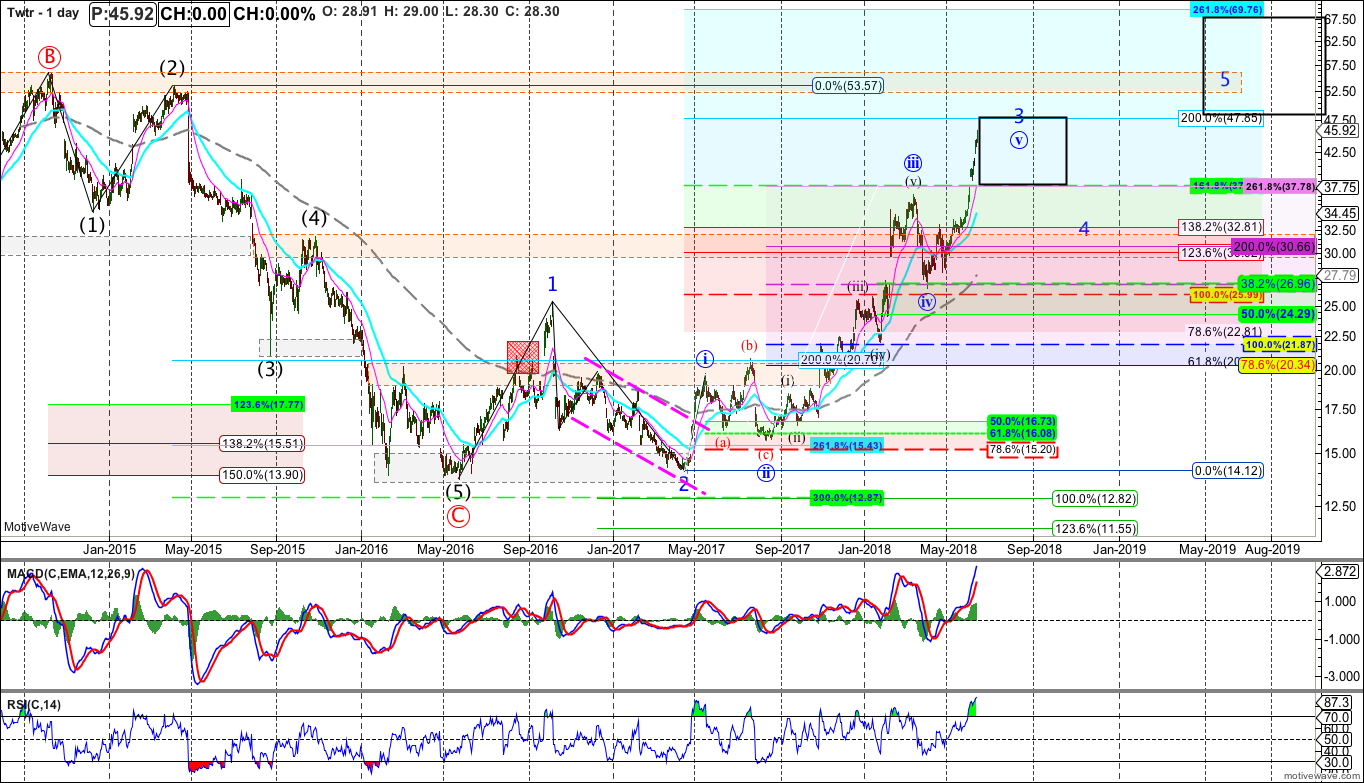
Task: Click the blue circled iii wave marker
Action: click(x=913, y=163)
